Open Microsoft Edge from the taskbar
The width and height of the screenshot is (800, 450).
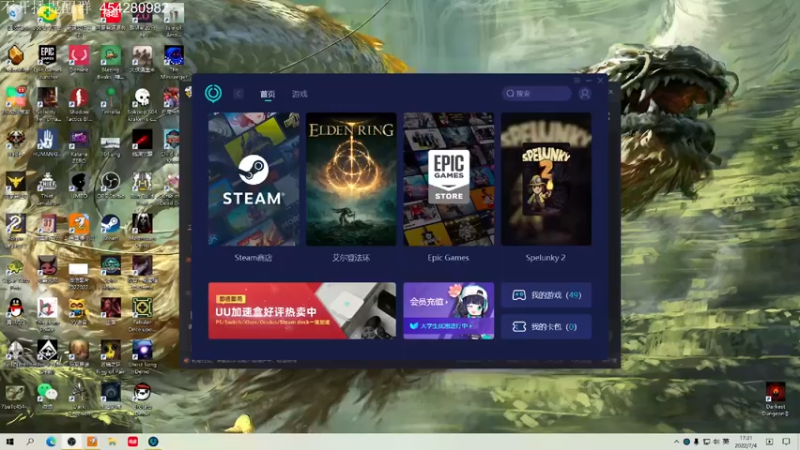click(51, 442)
